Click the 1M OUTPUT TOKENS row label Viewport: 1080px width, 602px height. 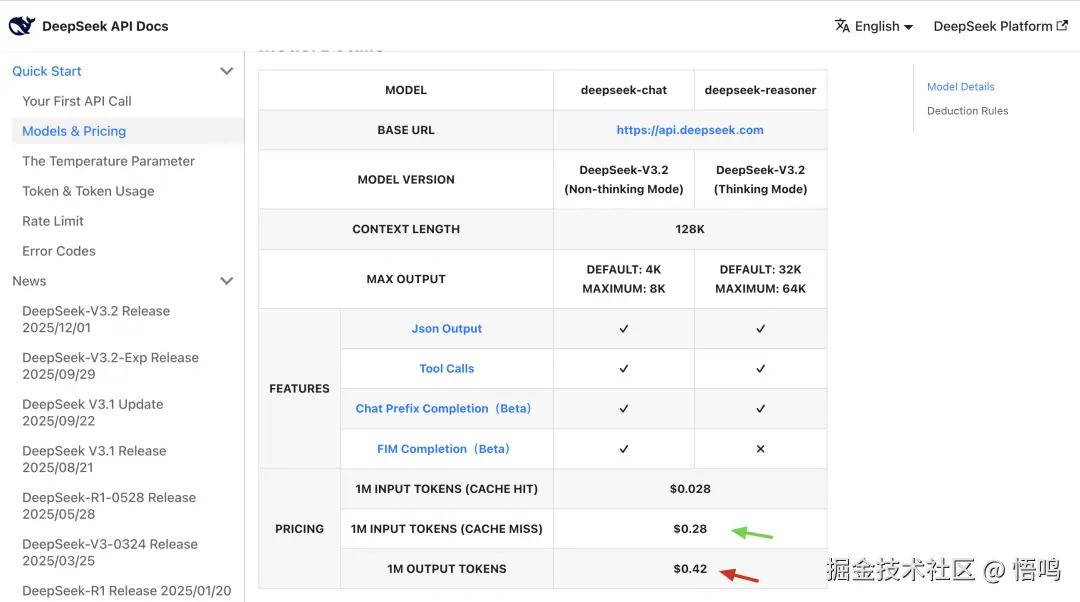pyautogui.click(x=446, y=568)
